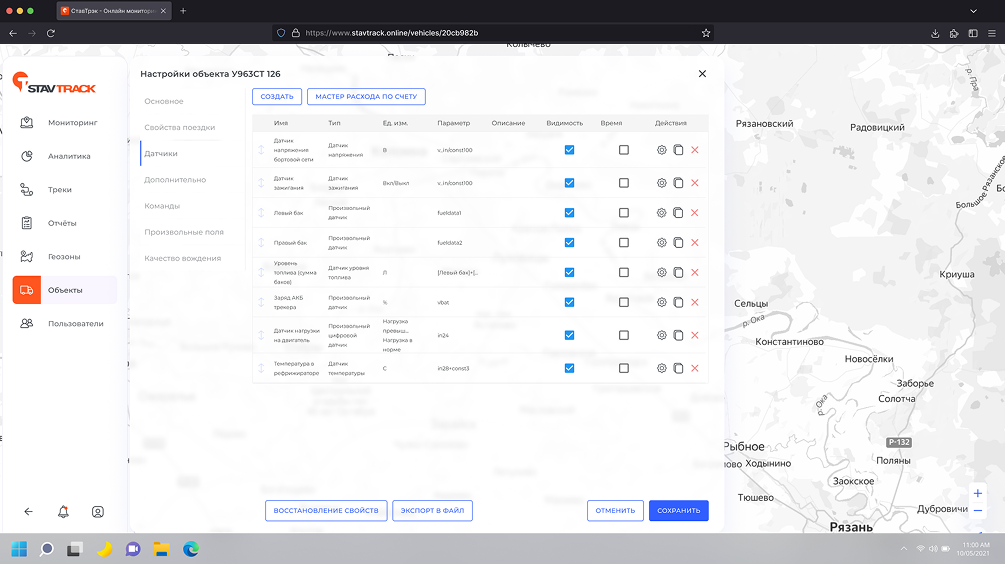The image size is (1005, 564).
Task: Go to Отчёты in sidebar menu
Action: coord(62,223)
